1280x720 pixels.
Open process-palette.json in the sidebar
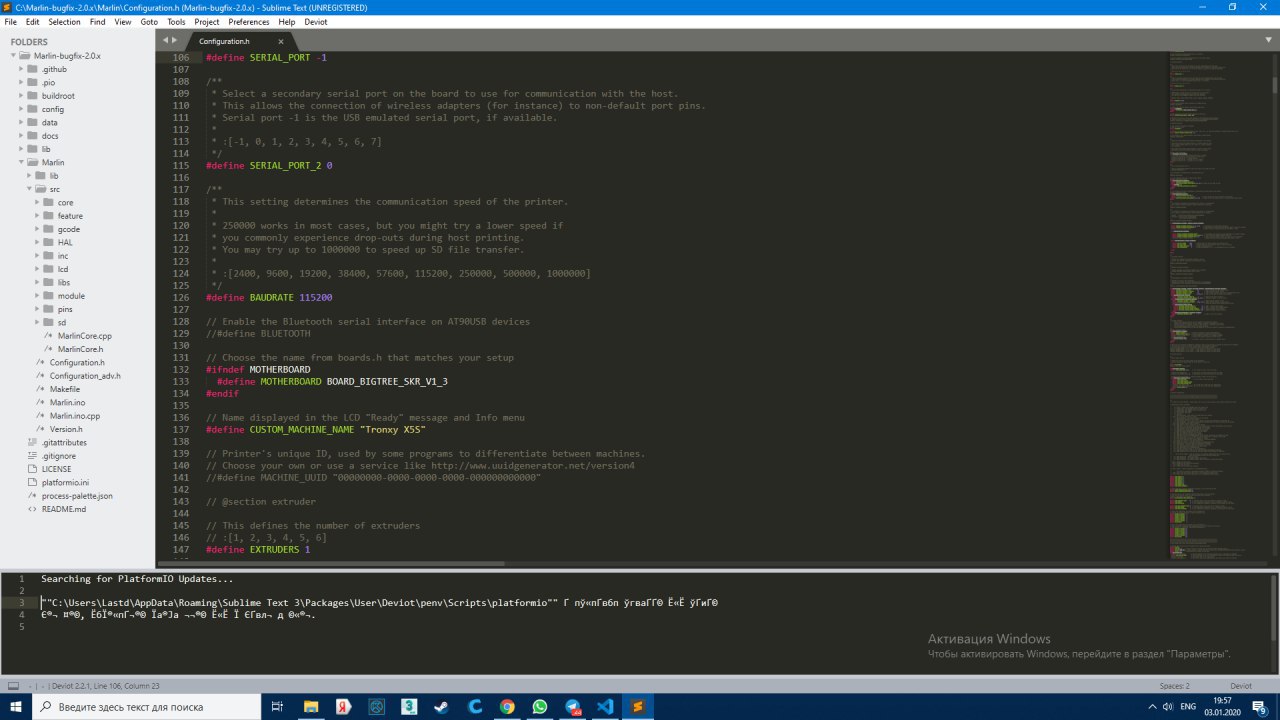coord(77,496)
